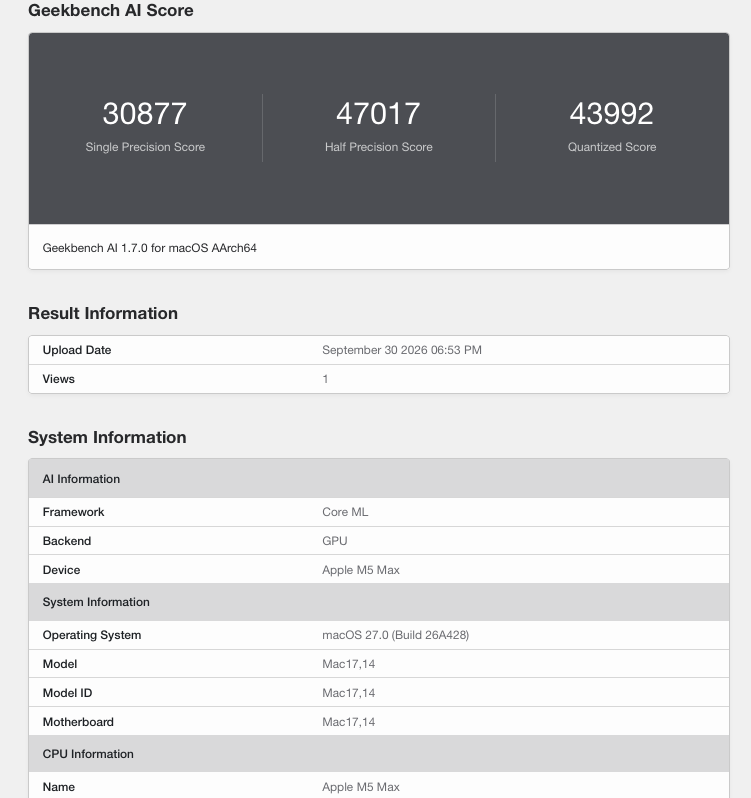Click the 'Result Information' heading

pos(103,313)
